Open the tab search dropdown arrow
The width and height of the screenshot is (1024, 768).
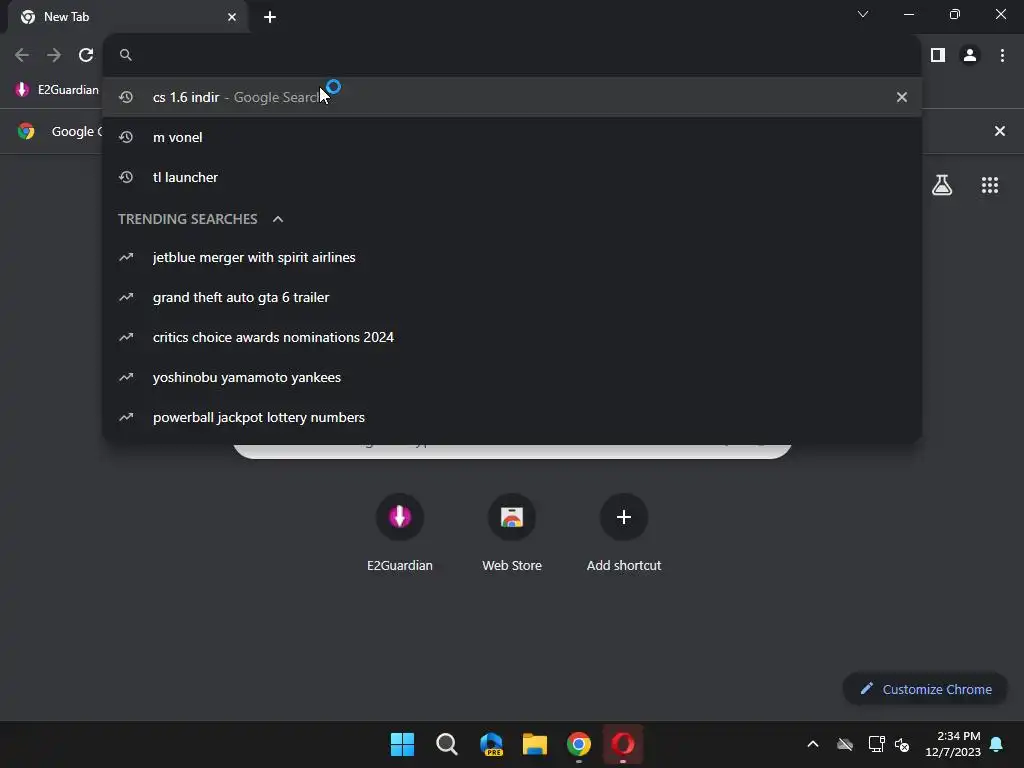[863, 14]
